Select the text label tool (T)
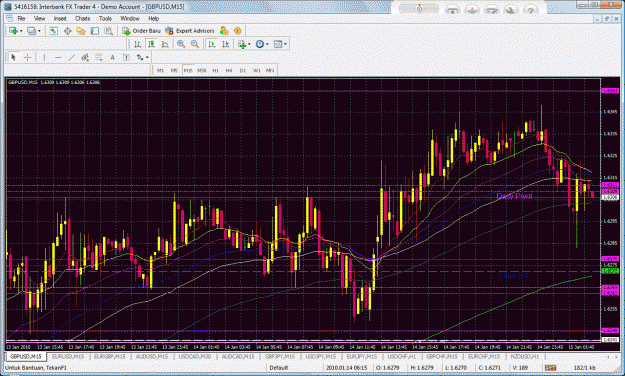625x376 pixels. click(126, 57)
